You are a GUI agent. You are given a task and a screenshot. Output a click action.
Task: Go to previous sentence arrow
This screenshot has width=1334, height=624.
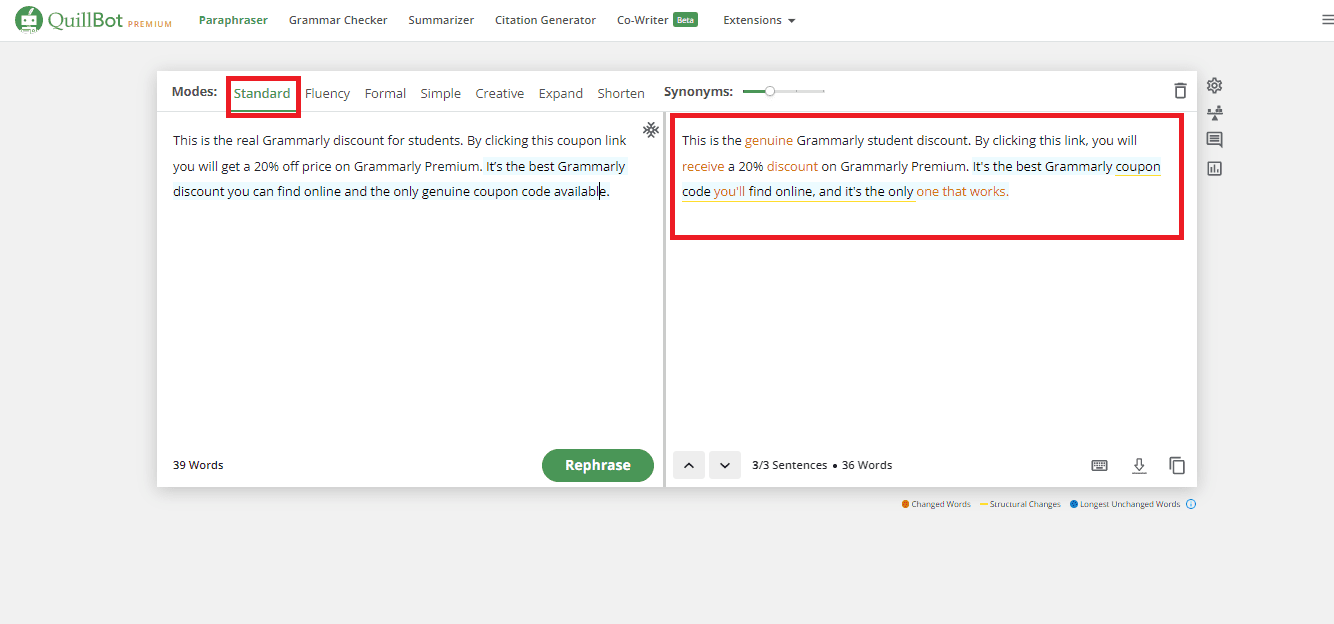tap(689, 465)
